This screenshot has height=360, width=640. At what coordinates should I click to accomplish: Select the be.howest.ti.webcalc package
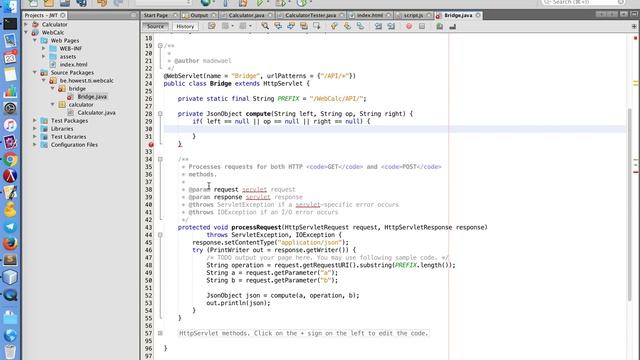(87, 80)
